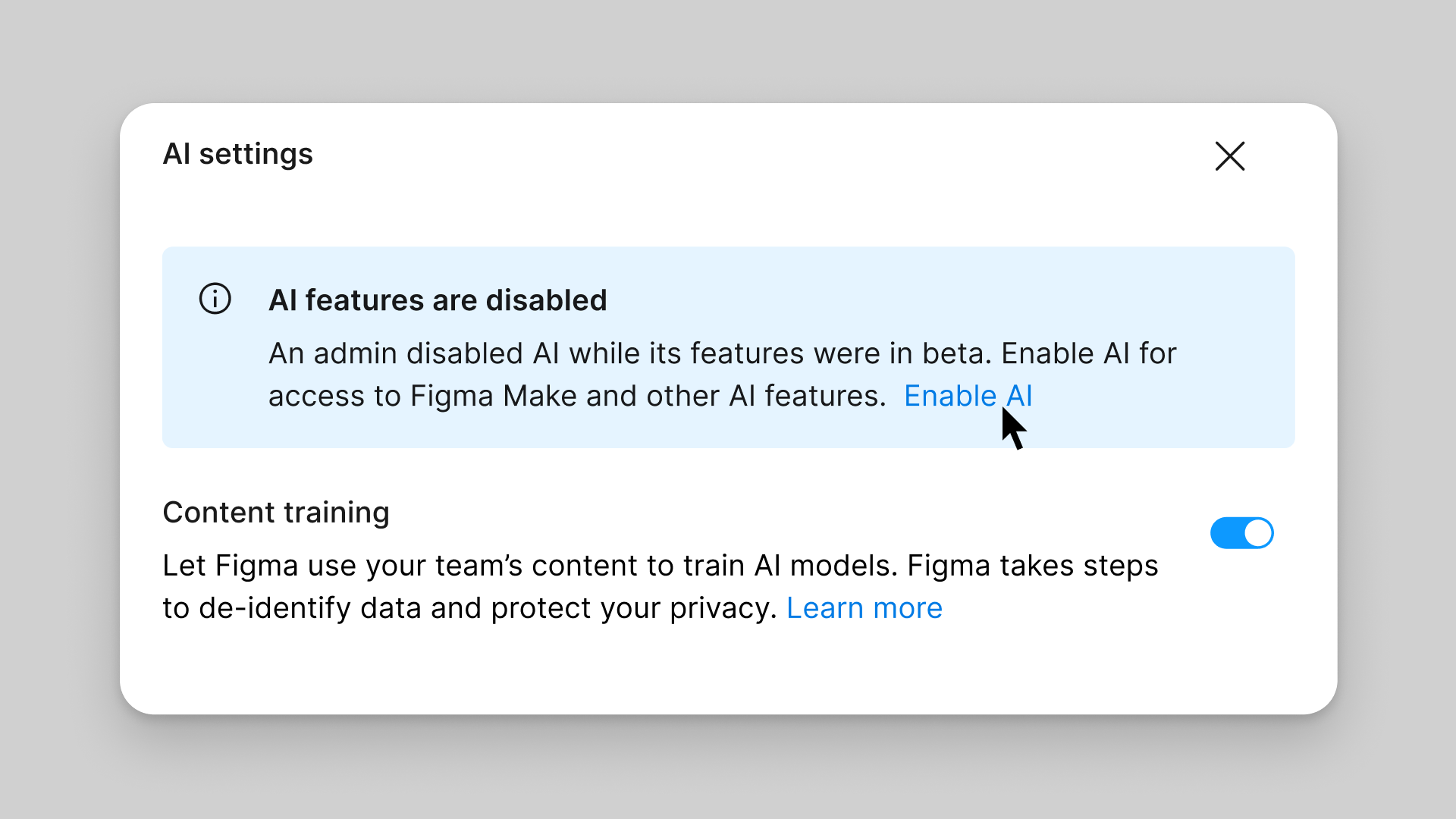Click the blue track of the Content training switch

tap(1225, 533)
